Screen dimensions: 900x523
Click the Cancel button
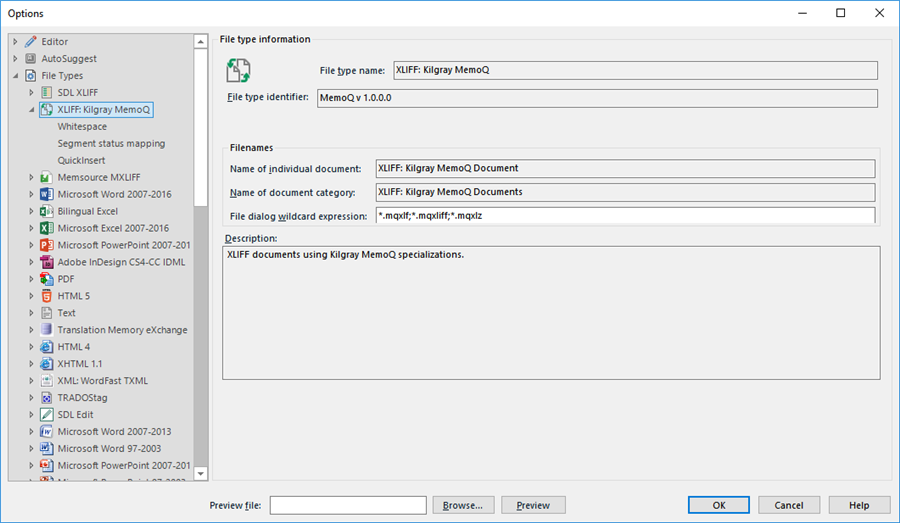pyautogui.click(x=789, y=505)
